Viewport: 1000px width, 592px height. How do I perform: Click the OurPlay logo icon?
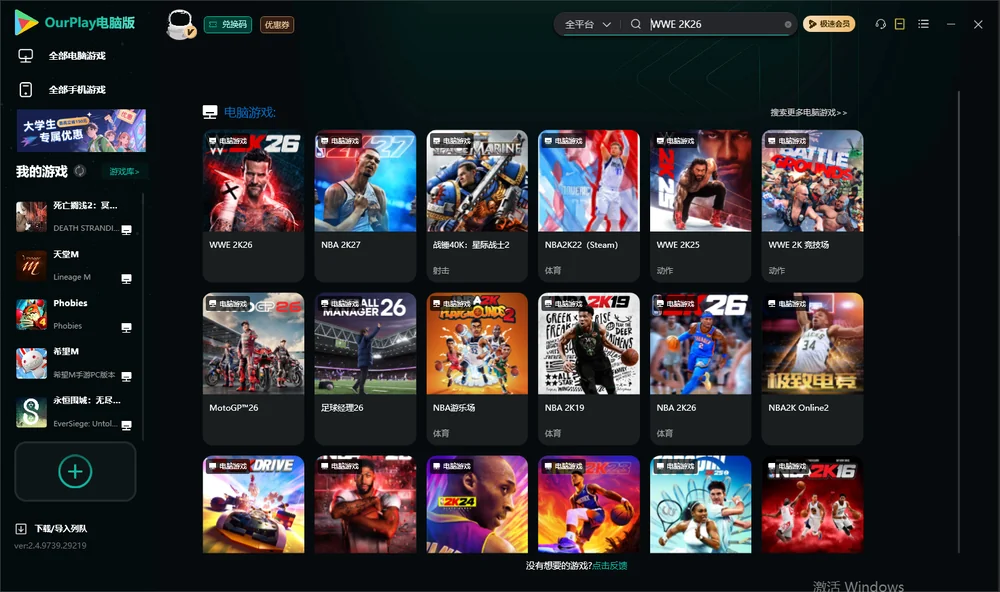tap(26, 23)
